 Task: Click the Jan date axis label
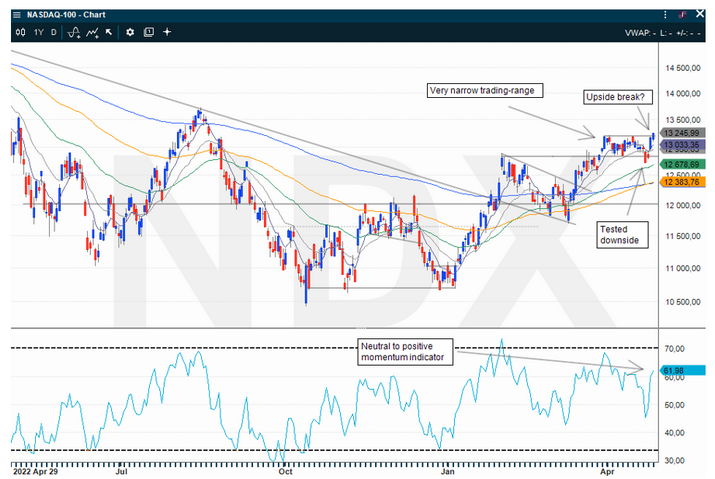[x=448, y=472]
